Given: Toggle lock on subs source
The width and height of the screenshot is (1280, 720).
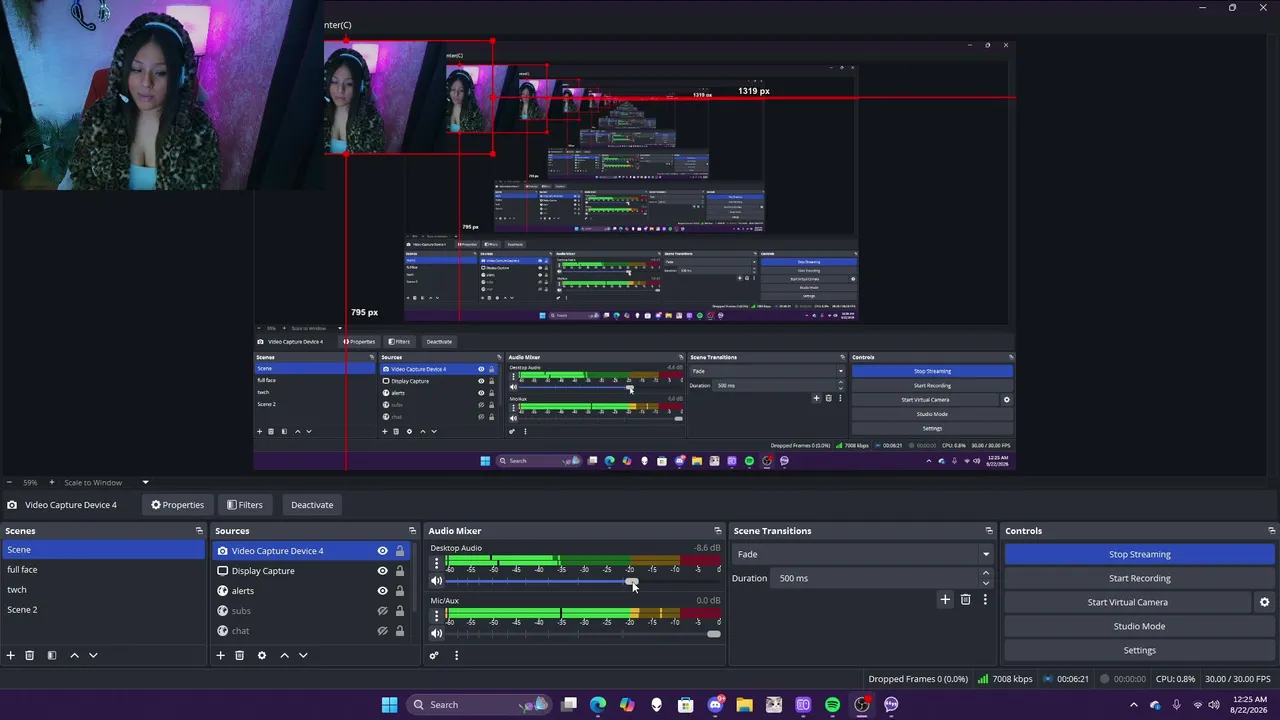Looking at the screenshot, I should pyautogui.click(x=400, y=611).
